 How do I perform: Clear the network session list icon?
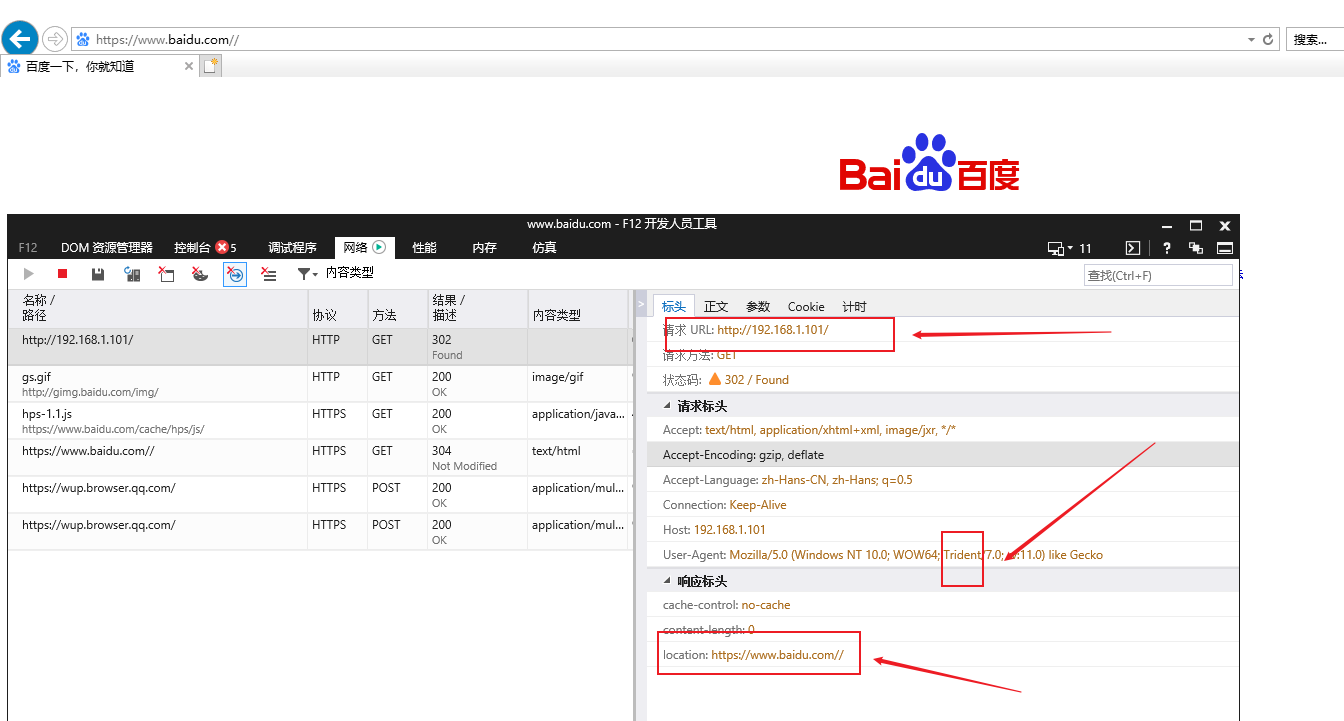tap(269, 274)
